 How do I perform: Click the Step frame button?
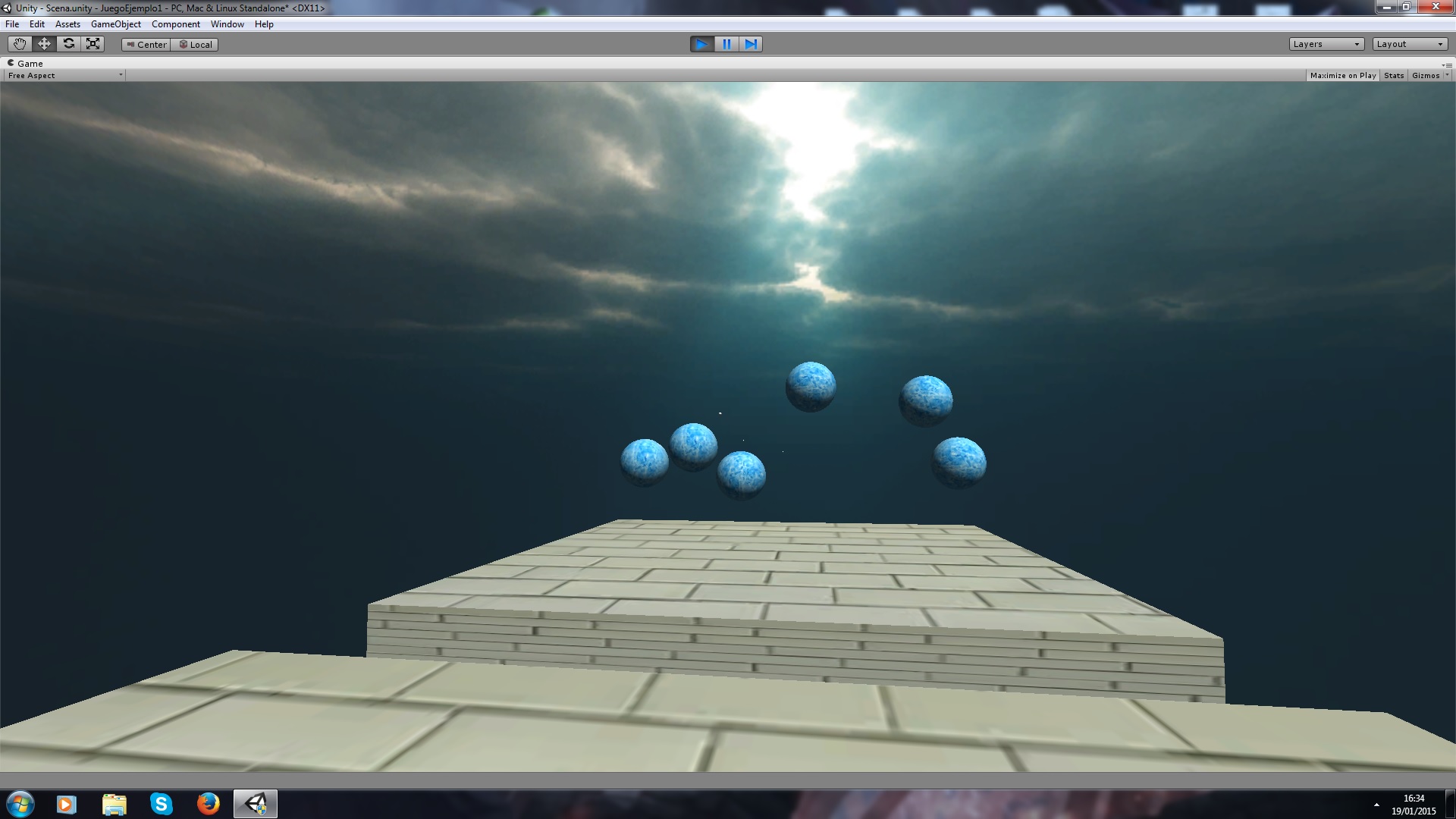(751, 44)
